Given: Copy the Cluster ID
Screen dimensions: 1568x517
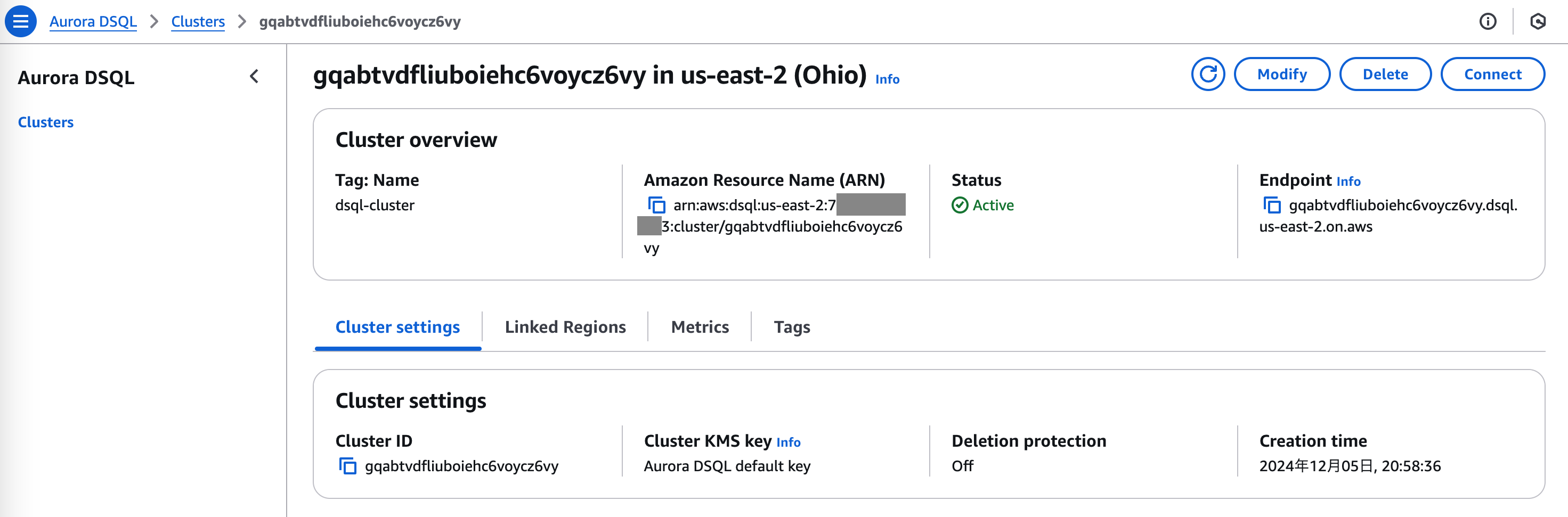Looking at the screenshot, I should coord(347,466).
